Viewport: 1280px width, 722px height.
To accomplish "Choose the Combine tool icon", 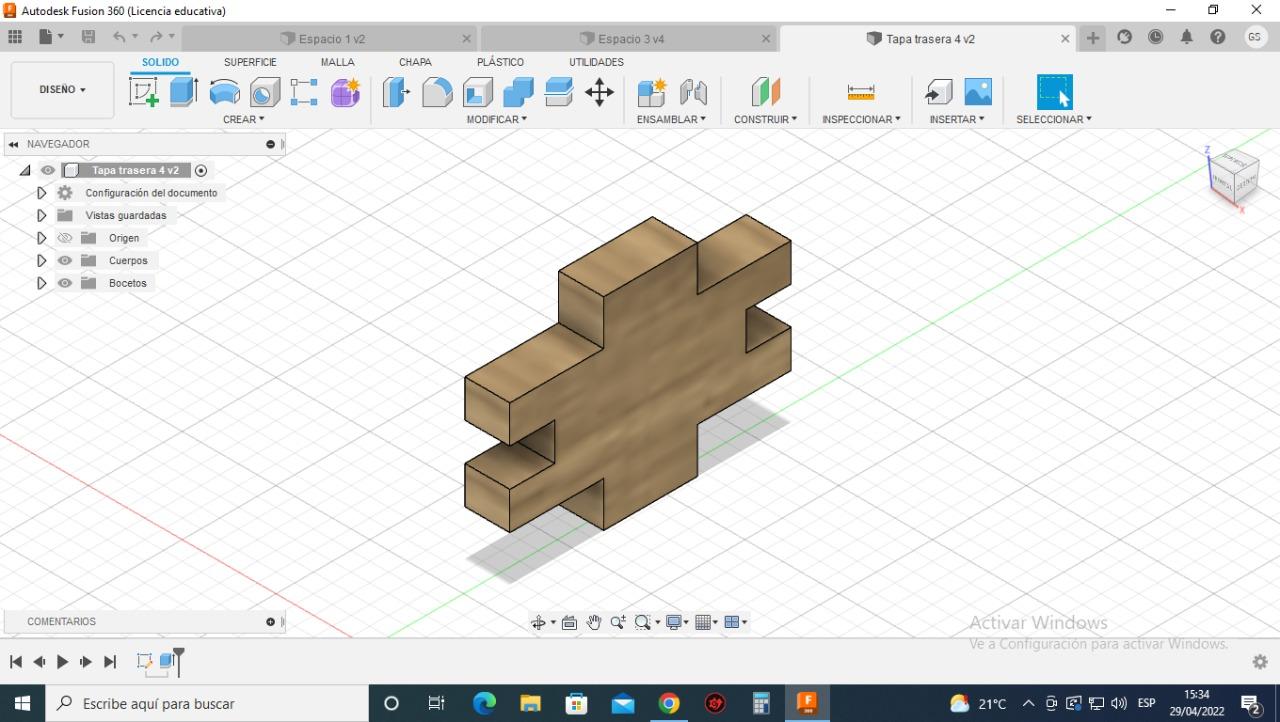I will click(x=518, y=92).
